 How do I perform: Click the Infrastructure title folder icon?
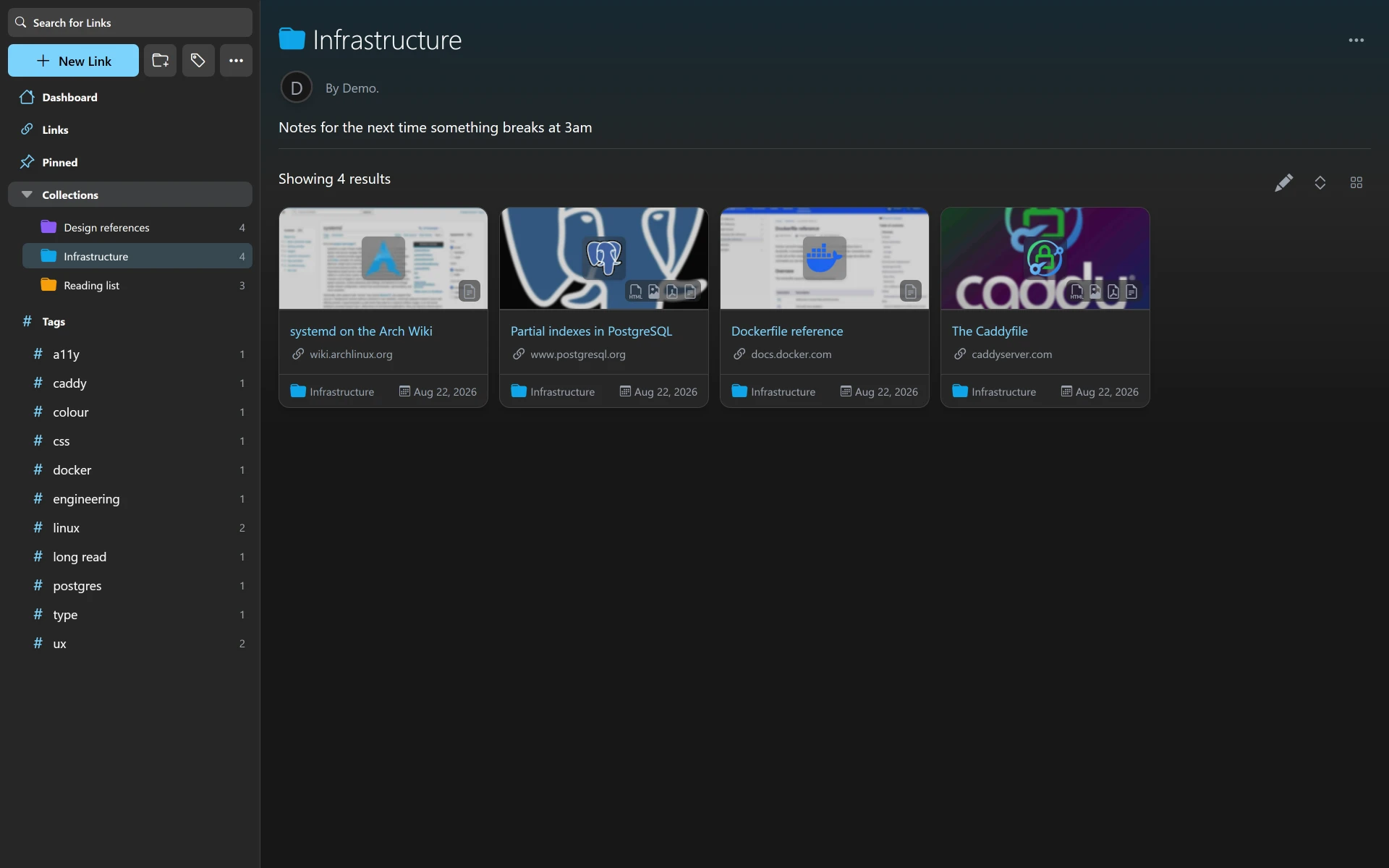click(292, 39)
